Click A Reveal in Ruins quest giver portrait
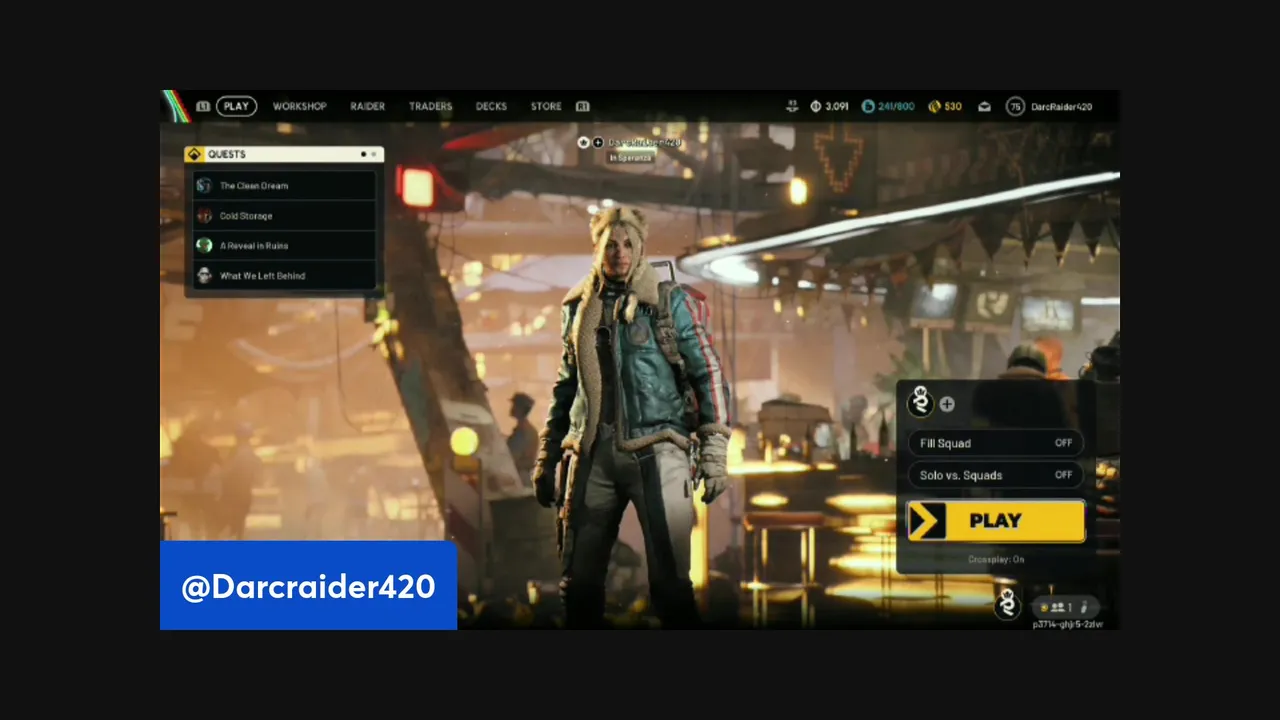The width and height of the screenshot is (1280, 720). tap(204, 245)
